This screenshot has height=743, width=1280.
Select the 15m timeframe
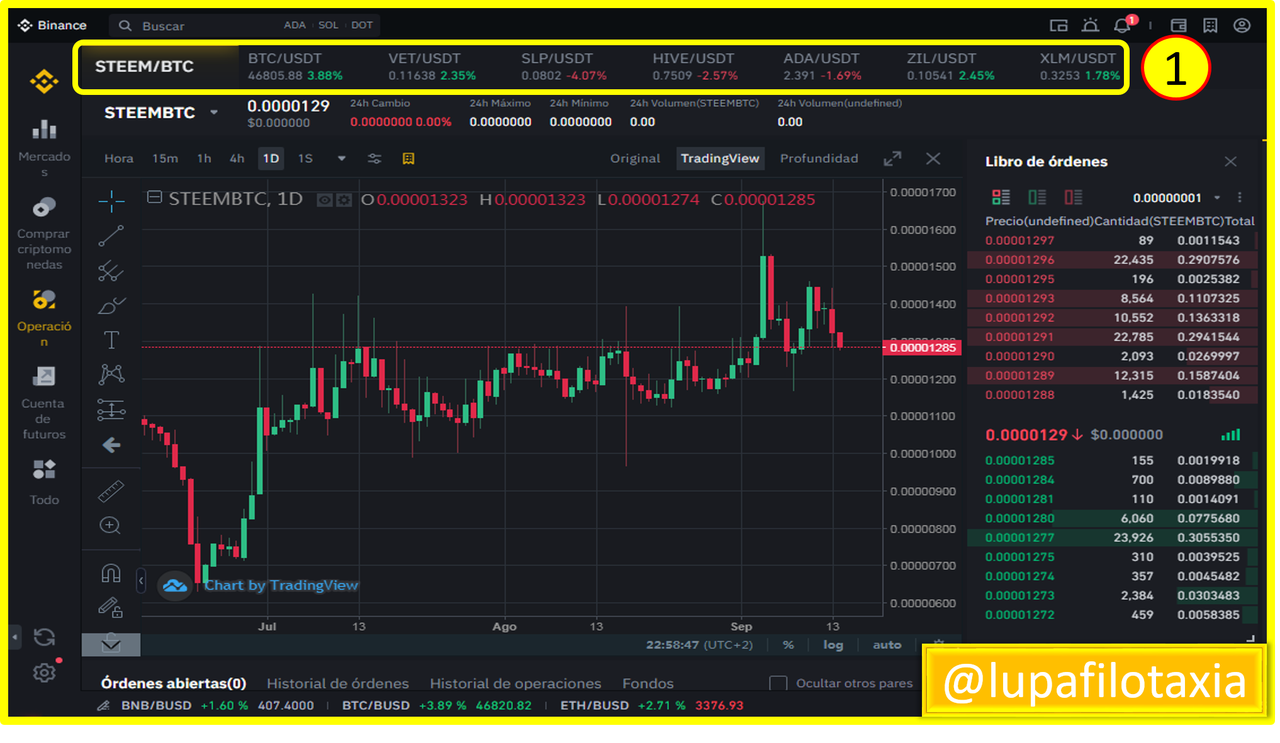click(x=165, y=159)
